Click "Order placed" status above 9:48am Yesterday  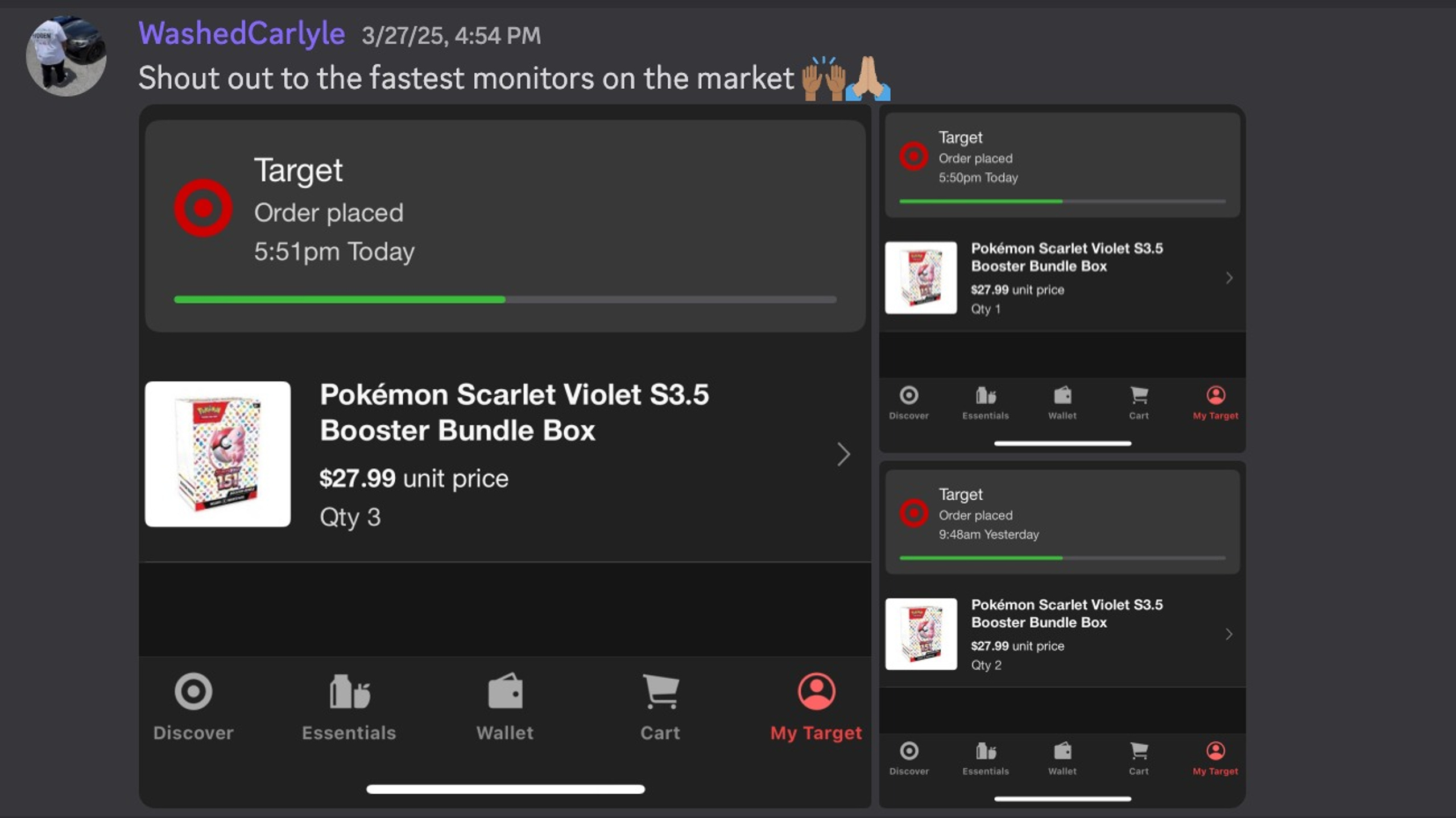pyautogui.click(x=975, y=515)
